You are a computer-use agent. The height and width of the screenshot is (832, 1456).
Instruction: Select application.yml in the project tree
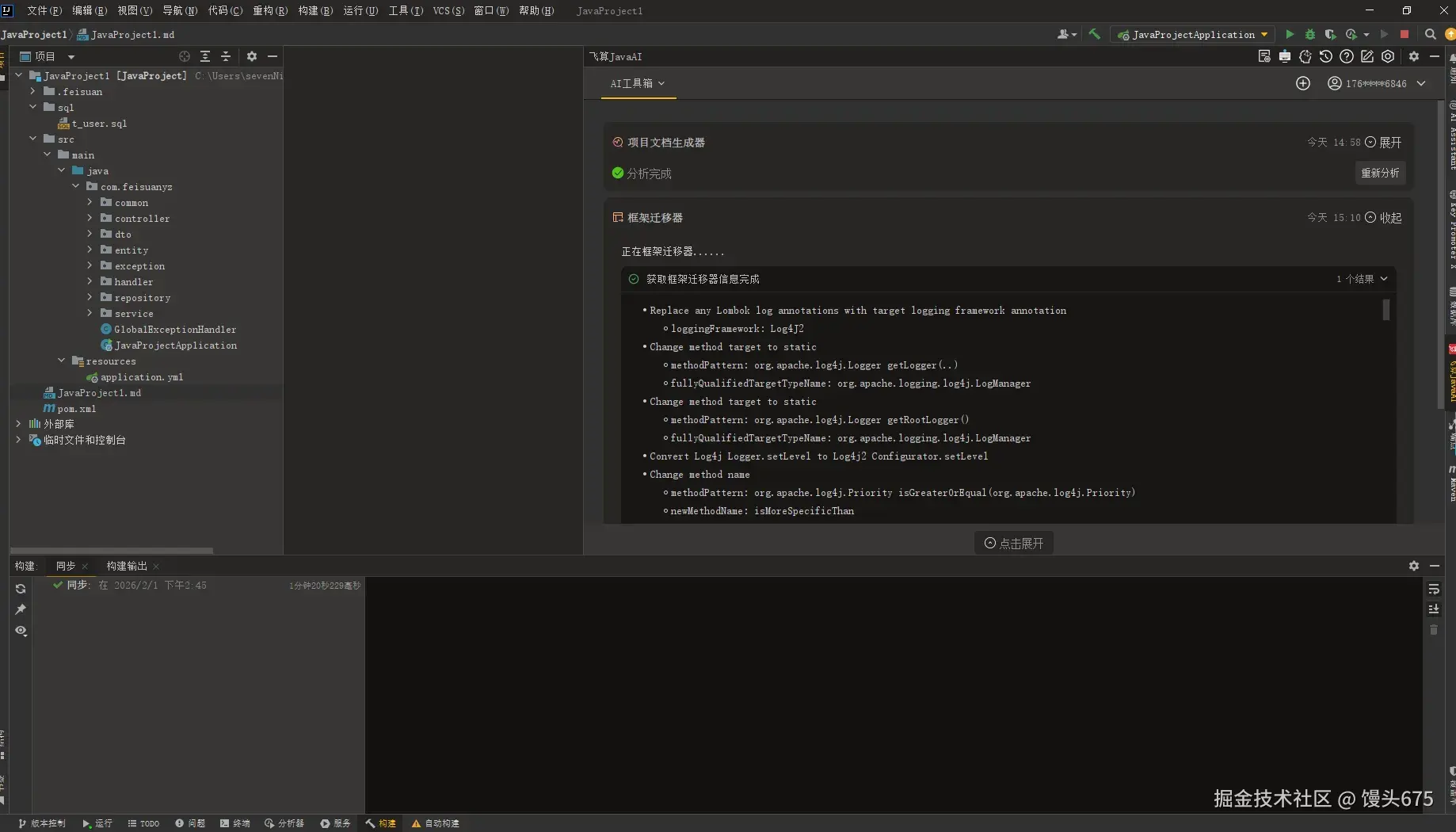coord(142,377)
